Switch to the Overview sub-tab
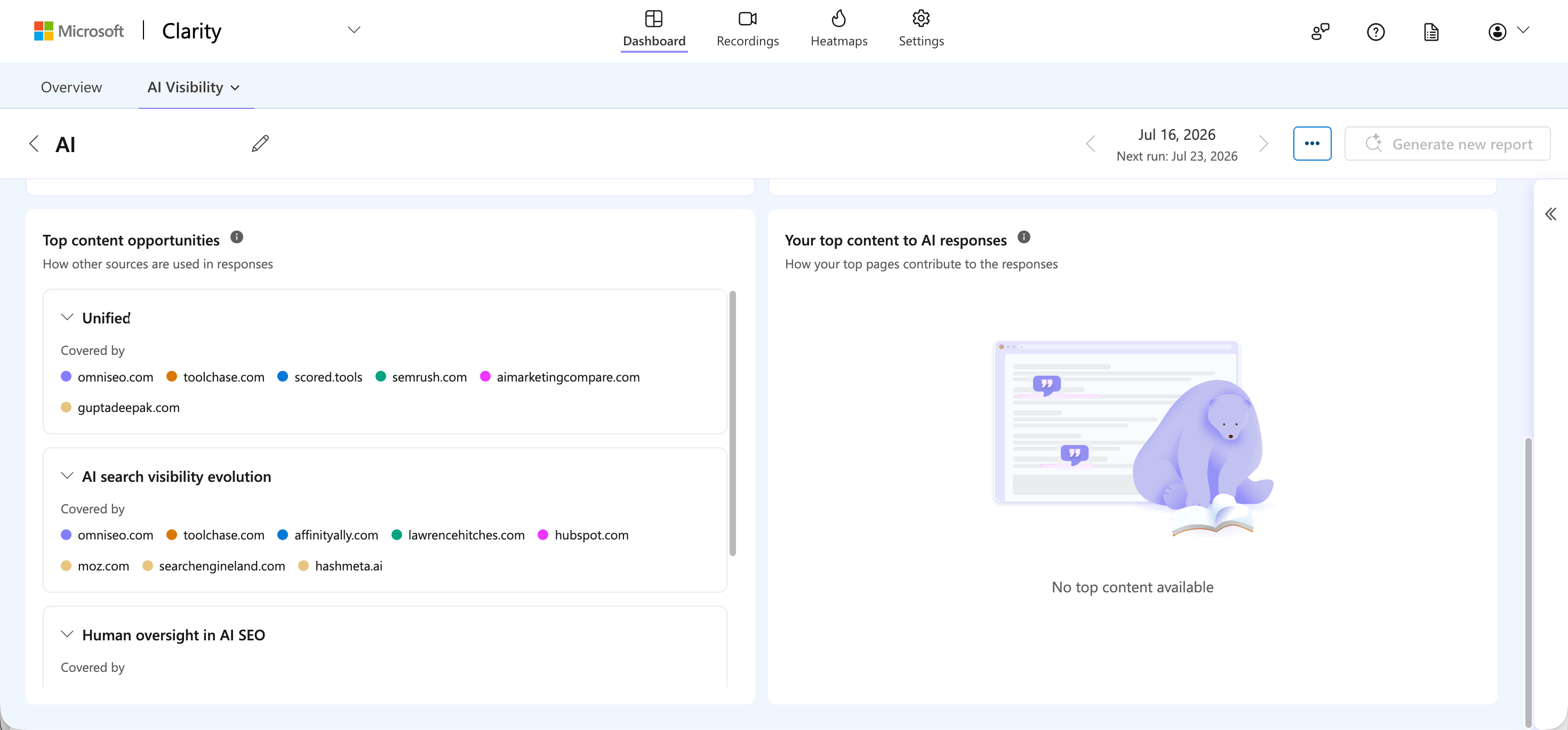 click(71, 87)
